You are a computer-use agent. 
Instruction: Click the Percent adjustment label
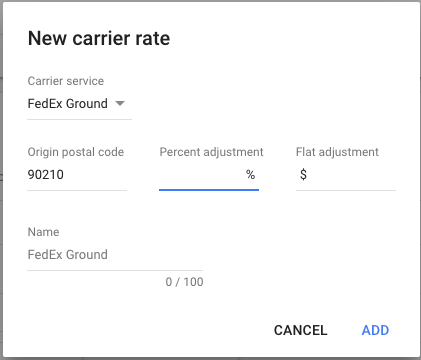click(211, 152)
